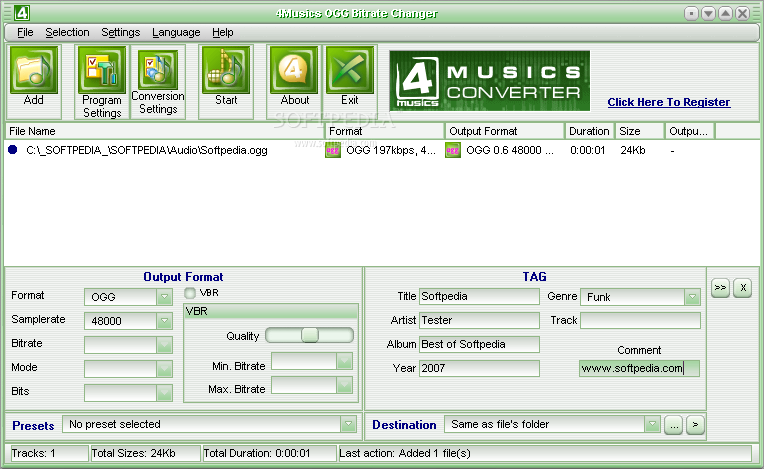Click 'Total Duration: 0:00:01' status entry
This screenshot has height=469, width=764.
coord(269,453)
